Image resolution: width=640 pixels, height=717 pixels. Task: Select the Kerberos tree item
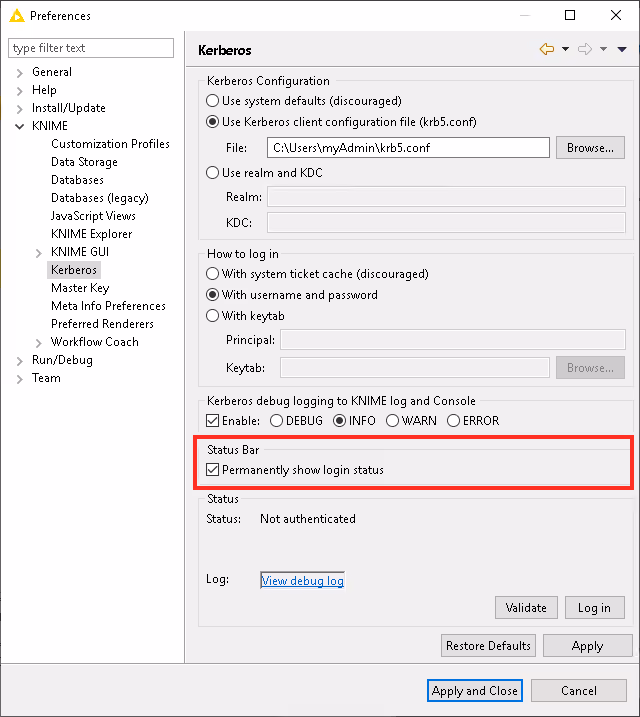74,270
